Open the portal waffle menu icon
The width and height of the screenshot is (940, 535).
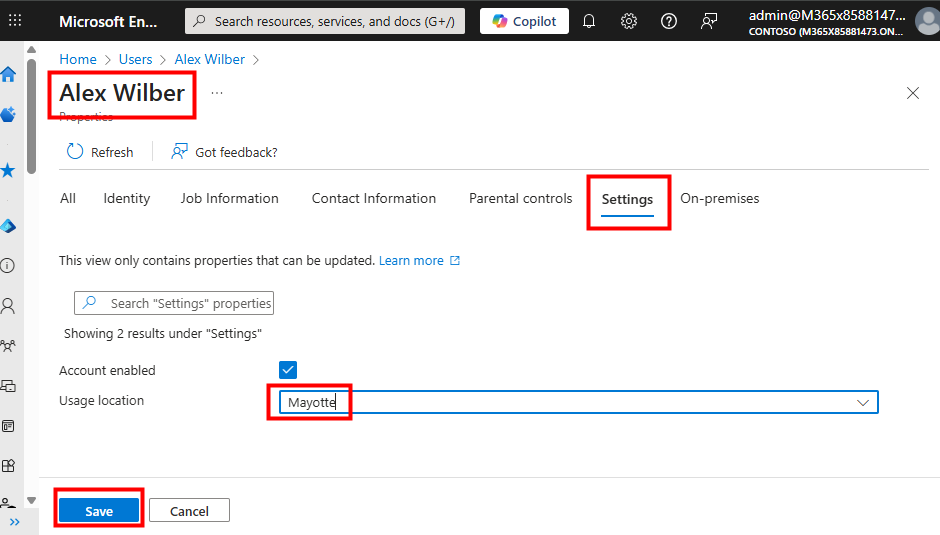15,20
